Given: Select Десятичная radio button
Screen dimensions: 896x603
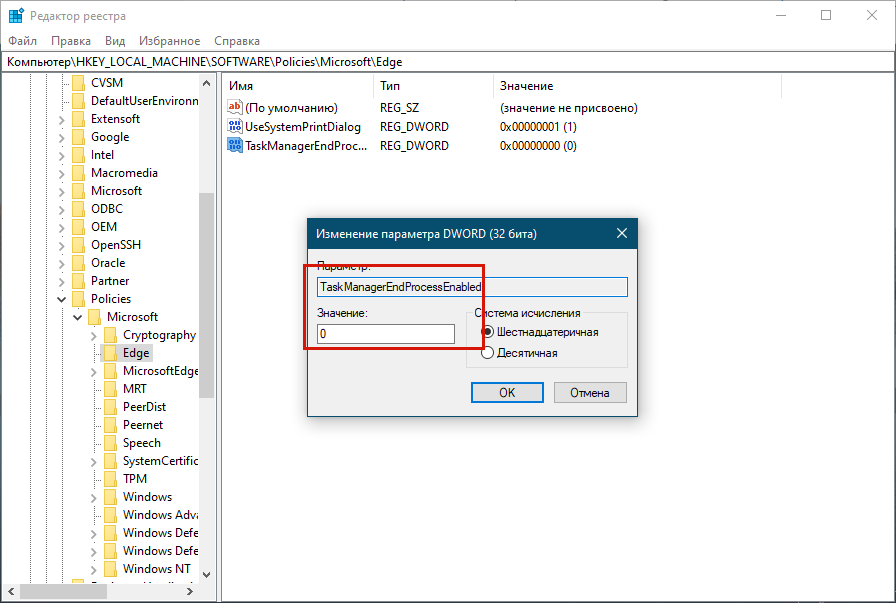Looking at the screenshot, I should [x=487, y=353].
